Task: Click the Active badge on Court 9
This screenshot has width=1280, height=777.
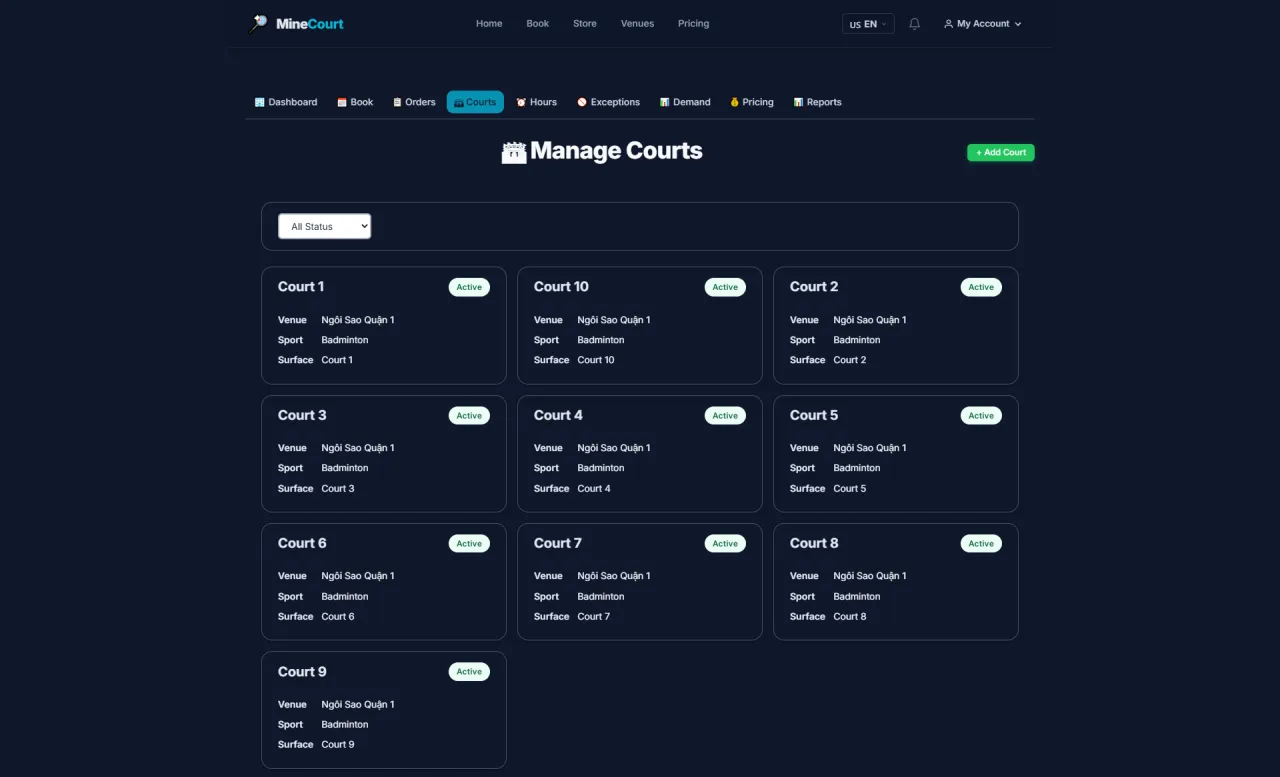Action: pyautogui.click(x=469, y=672)
